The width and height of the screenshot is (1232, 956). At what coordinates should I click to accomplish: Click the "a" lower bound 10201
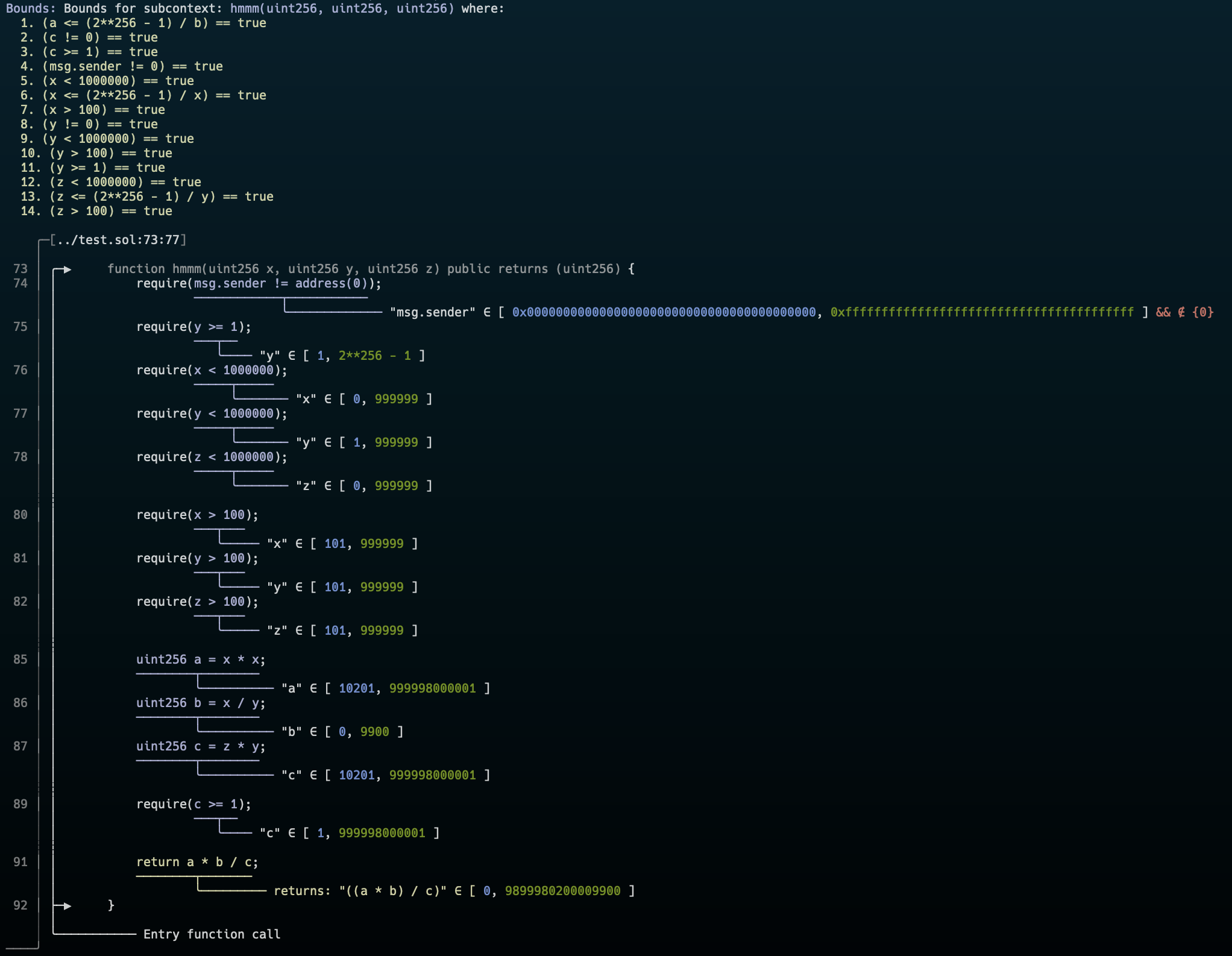coord(356,688)
